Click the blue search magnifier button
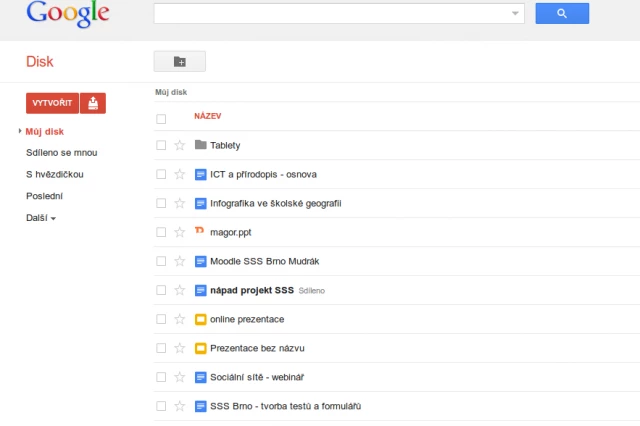Image resolution: width=640 pixels, height=426 pixels. pos(562,13)
